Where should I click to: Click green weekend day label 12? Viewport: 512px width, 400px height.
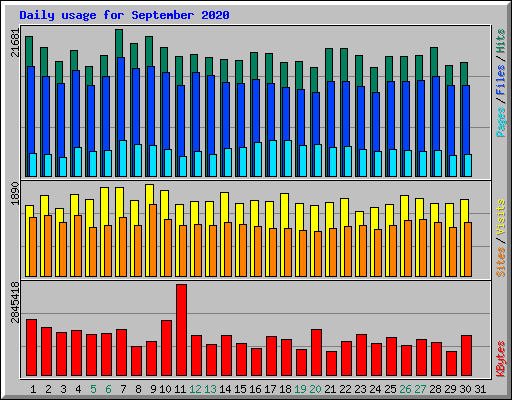195,389
